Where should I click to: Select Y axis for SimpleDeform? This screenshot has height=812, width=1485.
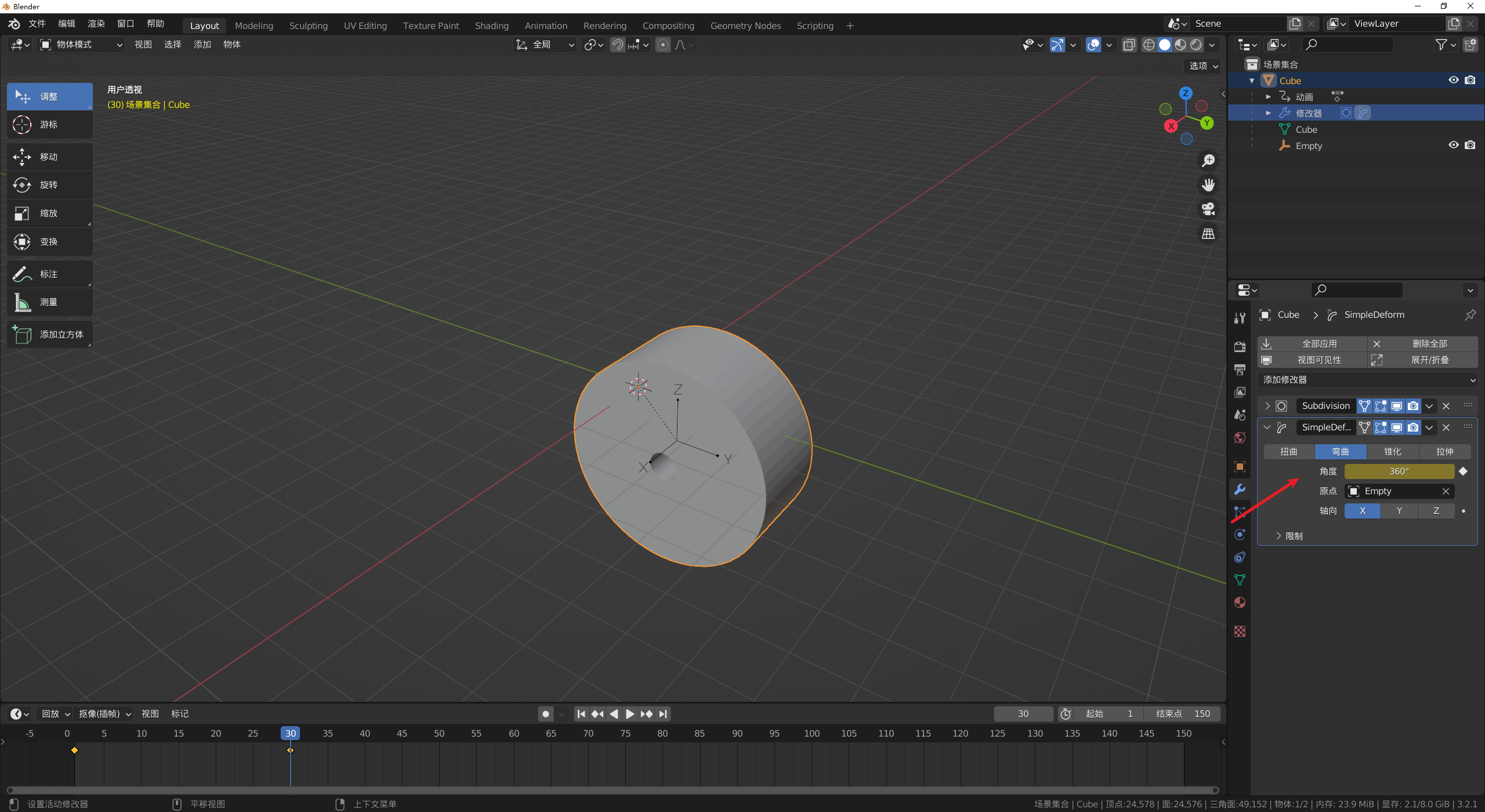(x=1399, y=511)
